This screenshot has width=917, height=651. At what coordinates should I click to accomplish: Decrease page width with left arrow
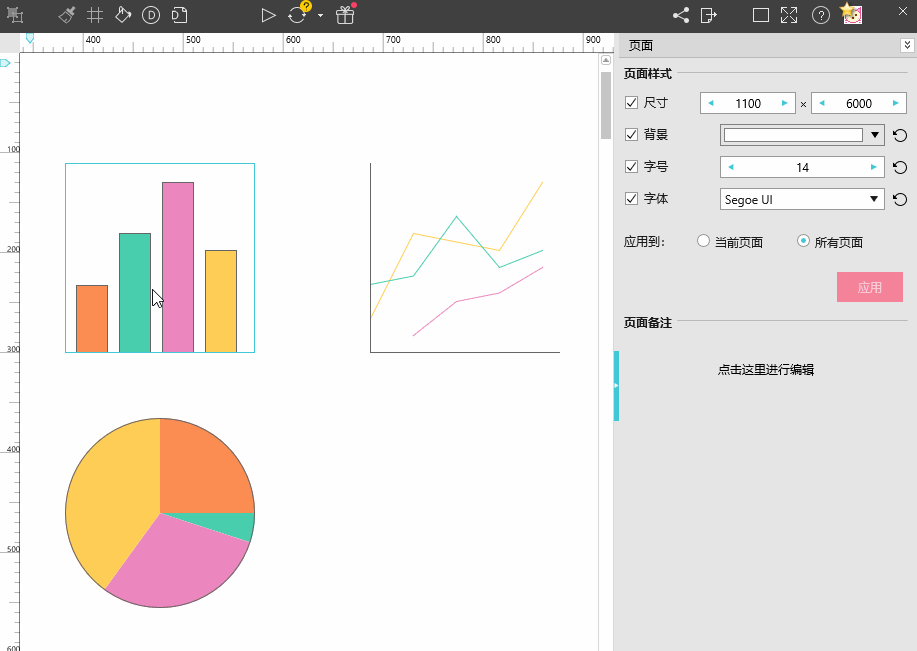(x=711, y=103)
